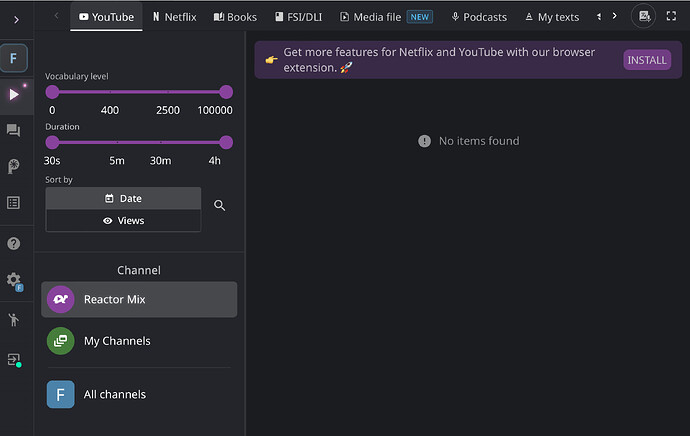This screenshot has width=690, height=436.
Task: Click the subtitle export icon in top bar
Action: tap(644, 16)
